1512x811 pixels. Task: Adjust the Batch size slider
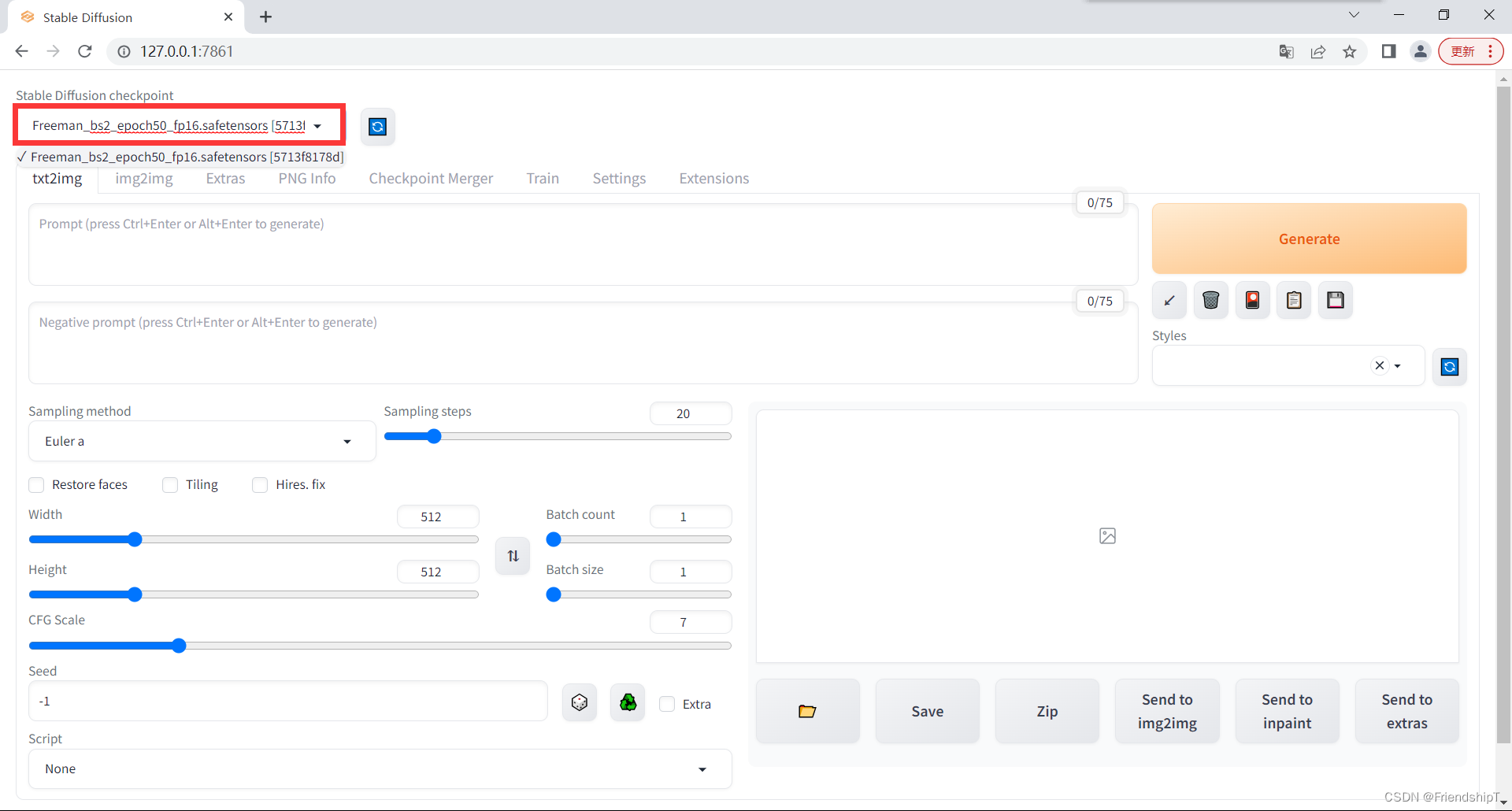point(639,594)
